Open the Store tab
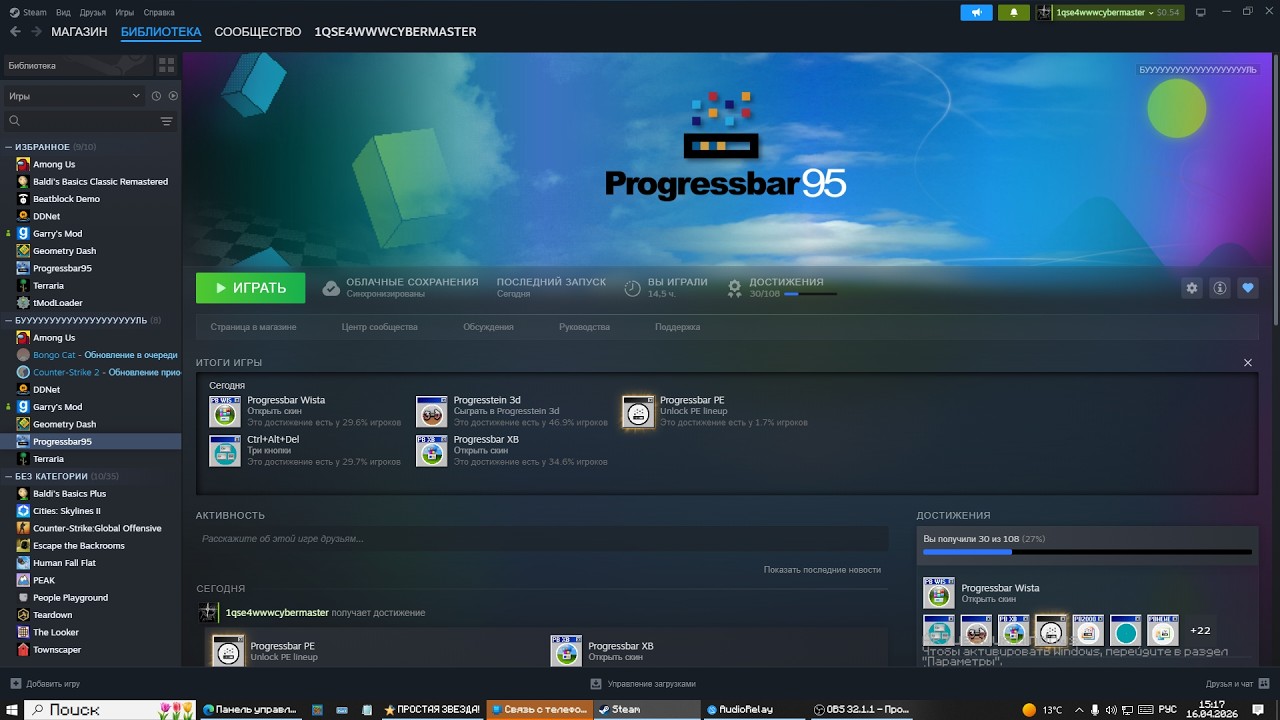 pos(79,32)
